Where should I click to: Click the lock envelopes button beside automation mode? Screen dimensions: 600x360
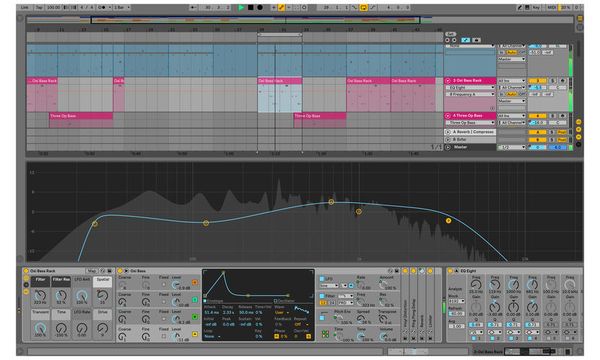pyautogui.click(x=476, y=40)
